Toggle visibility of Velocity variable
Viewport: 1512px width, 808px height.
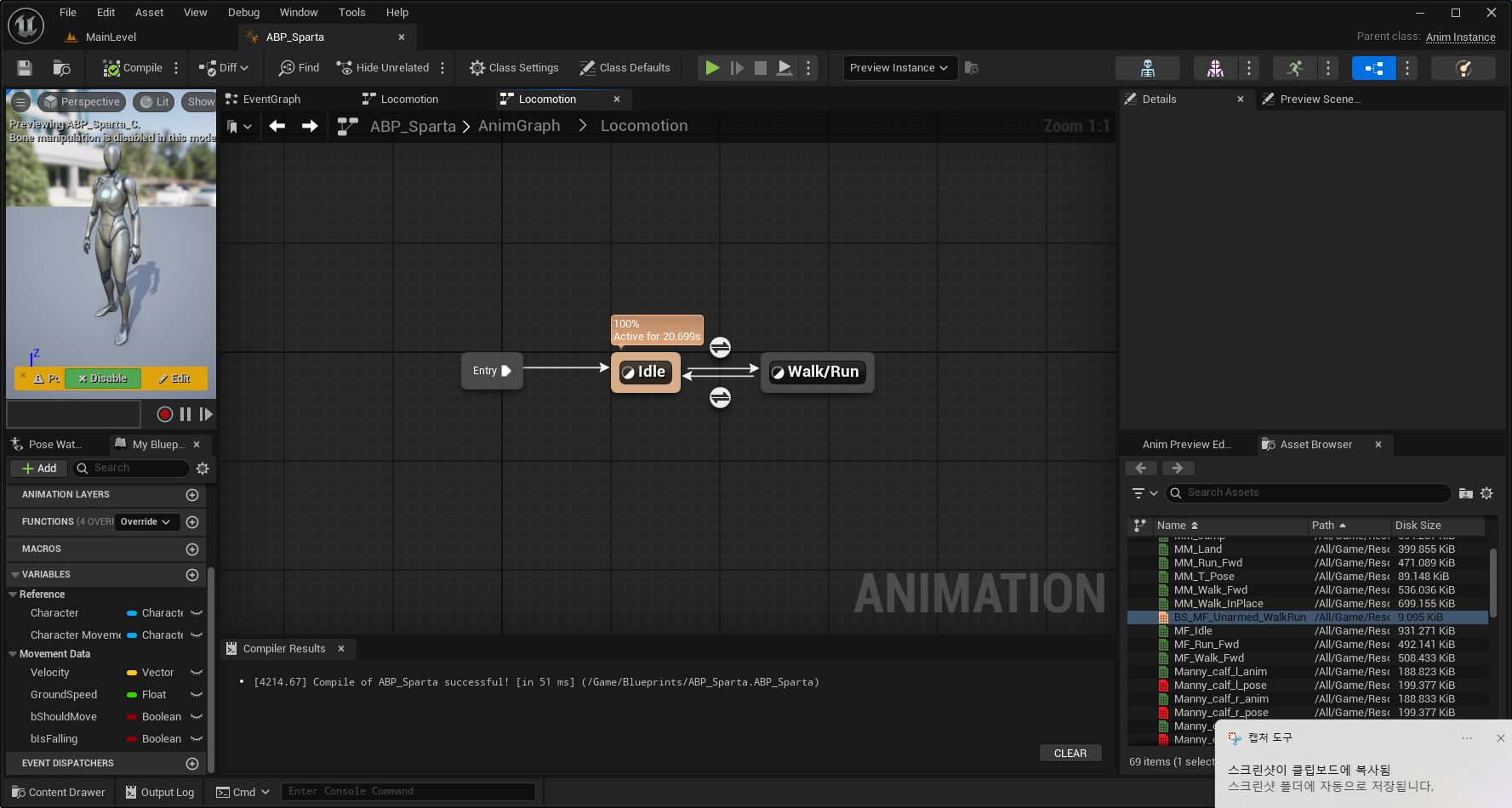tap(197, 673)
